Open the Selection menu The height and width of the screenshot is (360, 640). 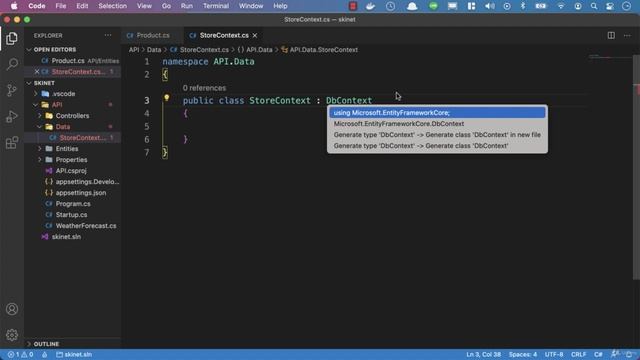click(x=112, y=6)
